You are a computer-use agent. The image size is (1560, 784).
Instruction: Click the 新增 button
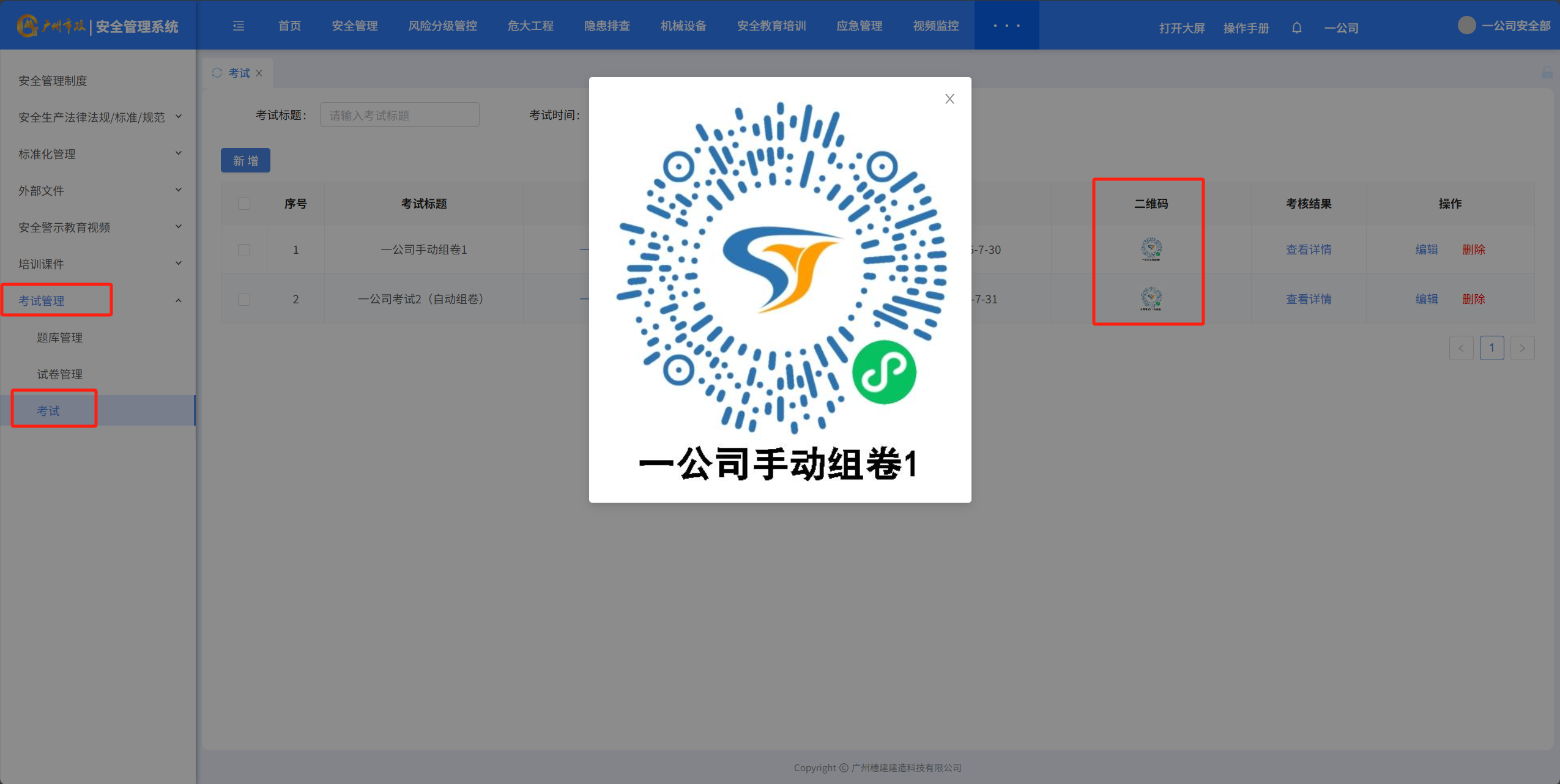(x=245, y=160)
